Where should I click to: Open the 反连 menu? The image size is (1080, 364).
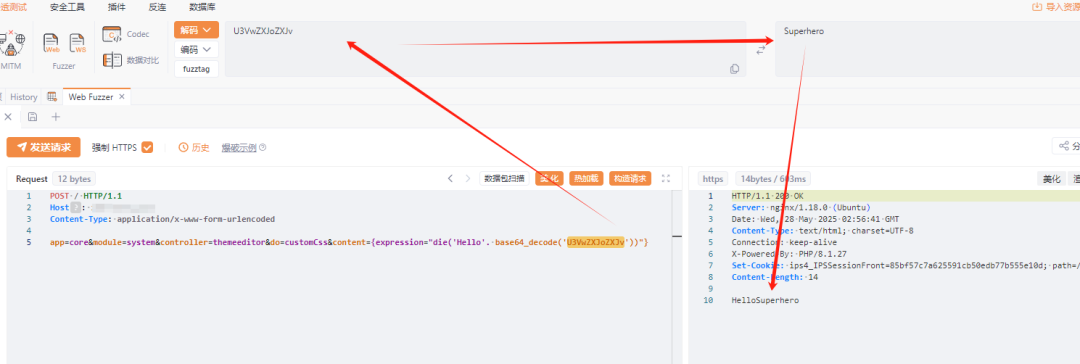[x=158, y=6]
